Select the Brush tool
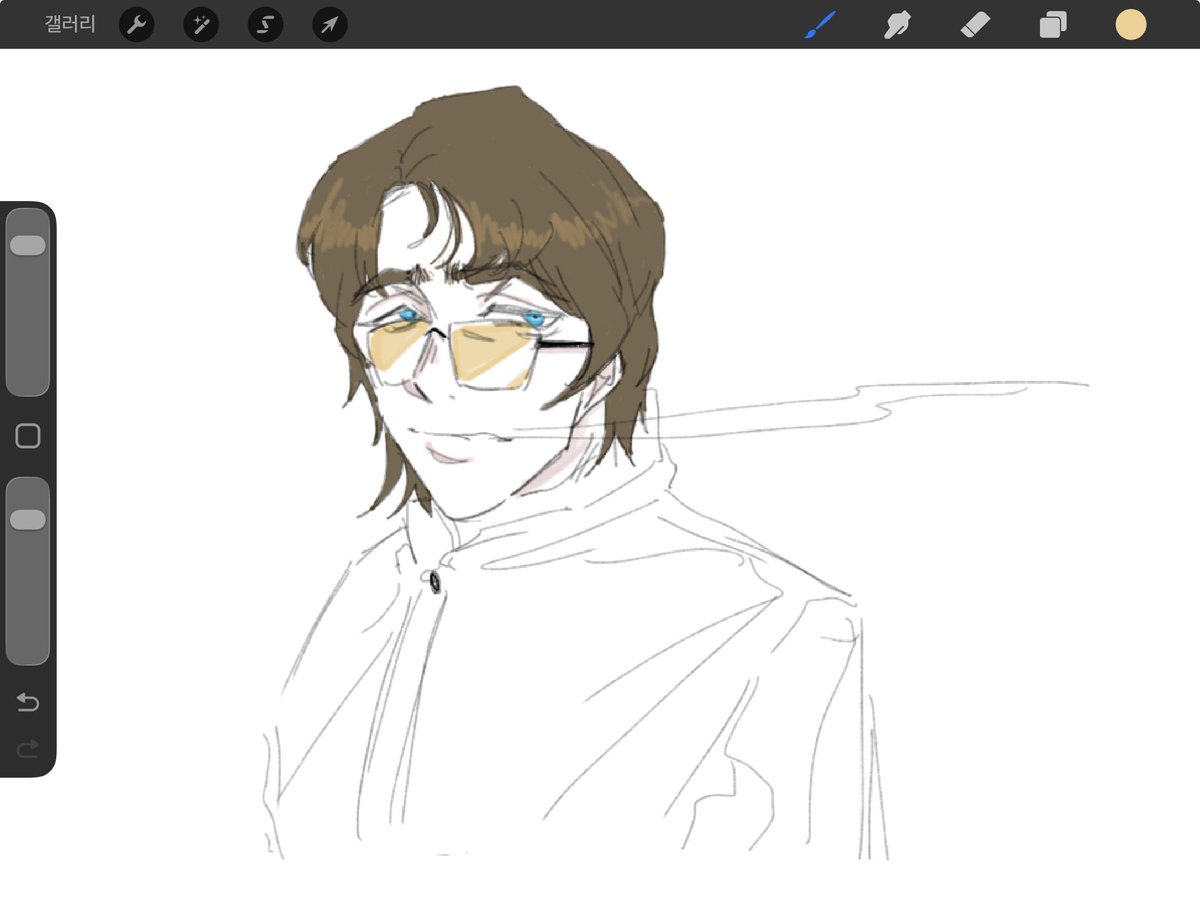The height and width of the screenshot is (900, 1200). (820, 25)
